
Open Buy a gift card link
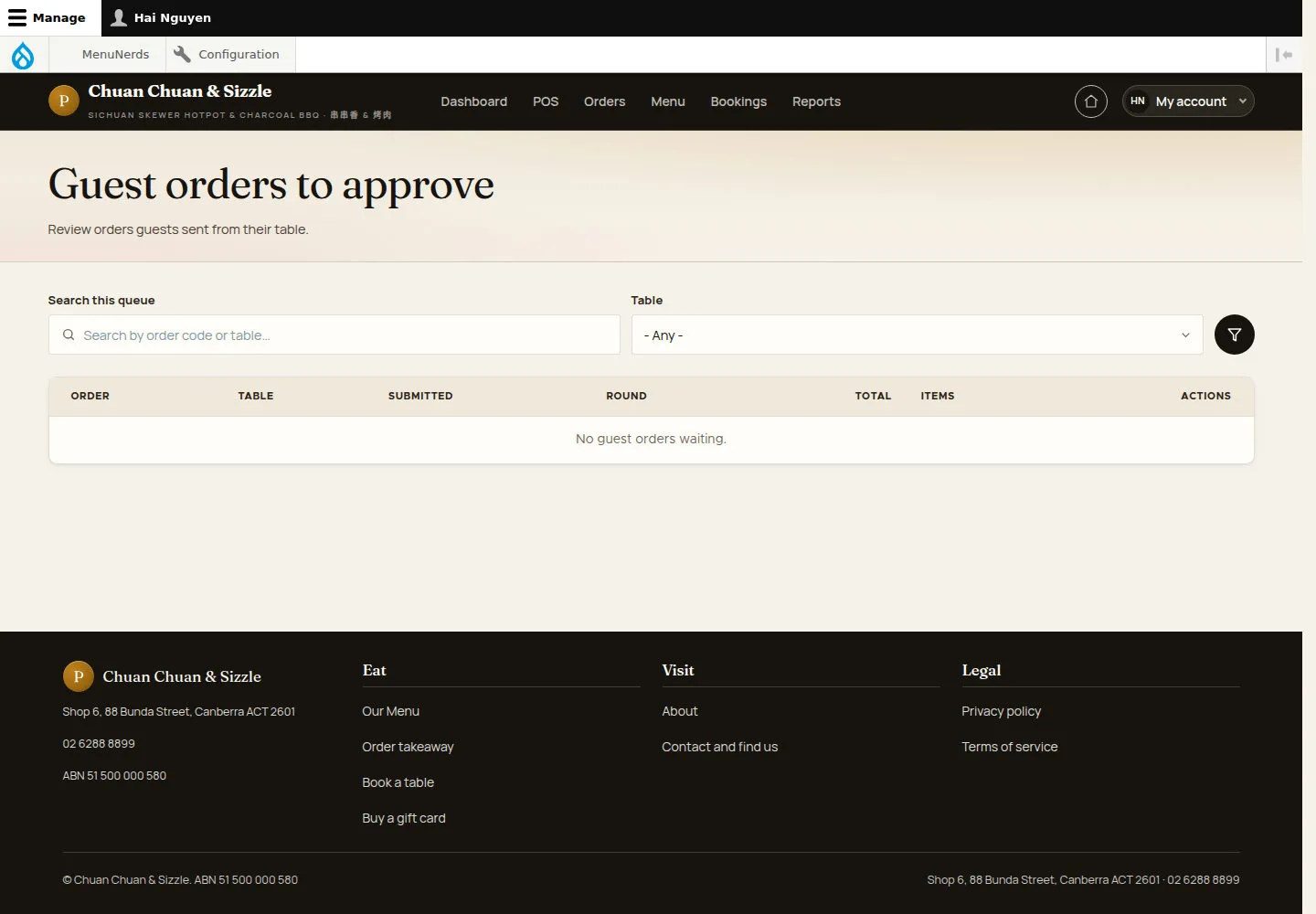pos(403,818)
